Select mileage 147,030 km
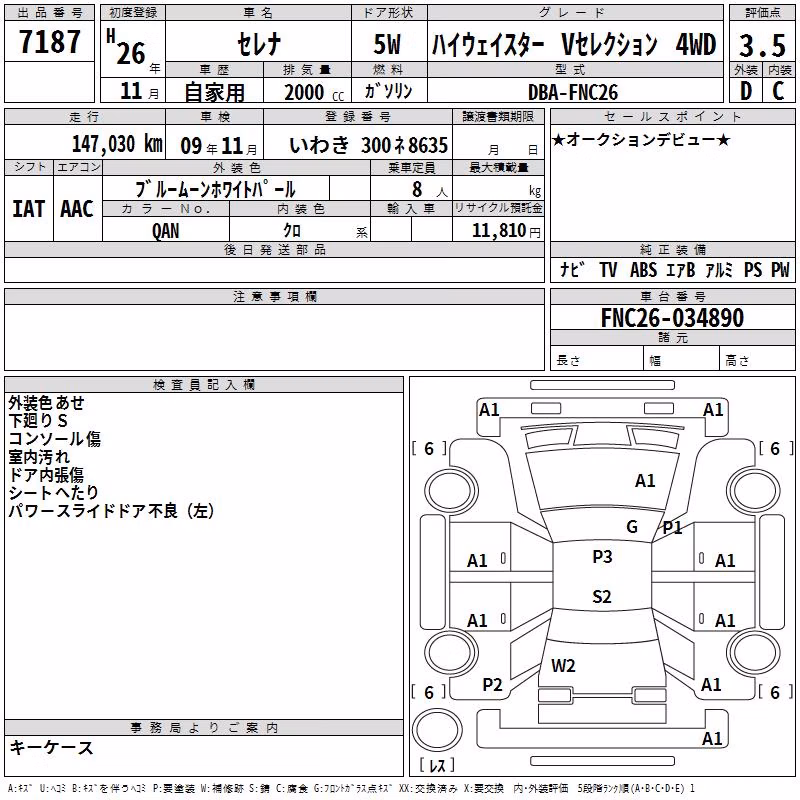800x800 pixels. pos(117,144)
